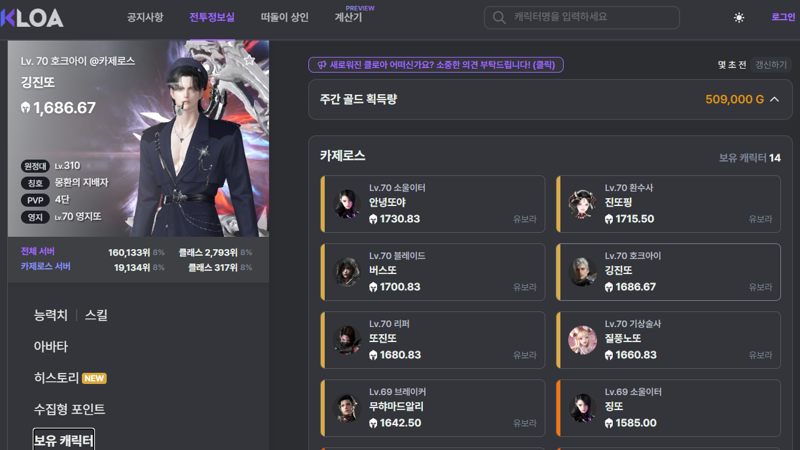This screenshot has height=450, width=800.
Task: Click the 진또핑 환수사 avatar
Action: [583, 204]
